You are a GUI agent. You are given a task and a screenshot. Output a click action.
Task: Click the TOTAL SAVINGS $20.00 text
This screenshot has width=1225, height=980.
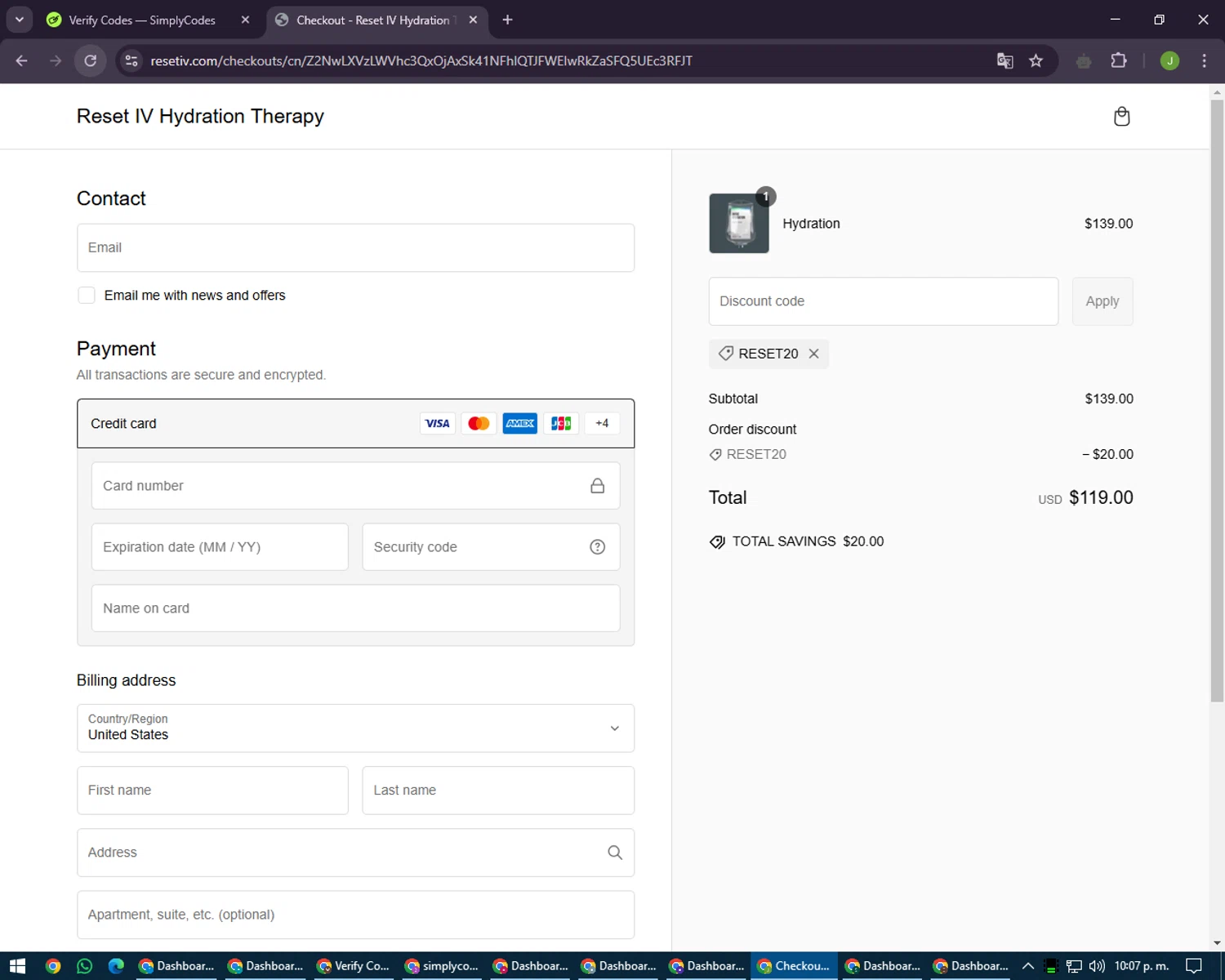(808, 541)
